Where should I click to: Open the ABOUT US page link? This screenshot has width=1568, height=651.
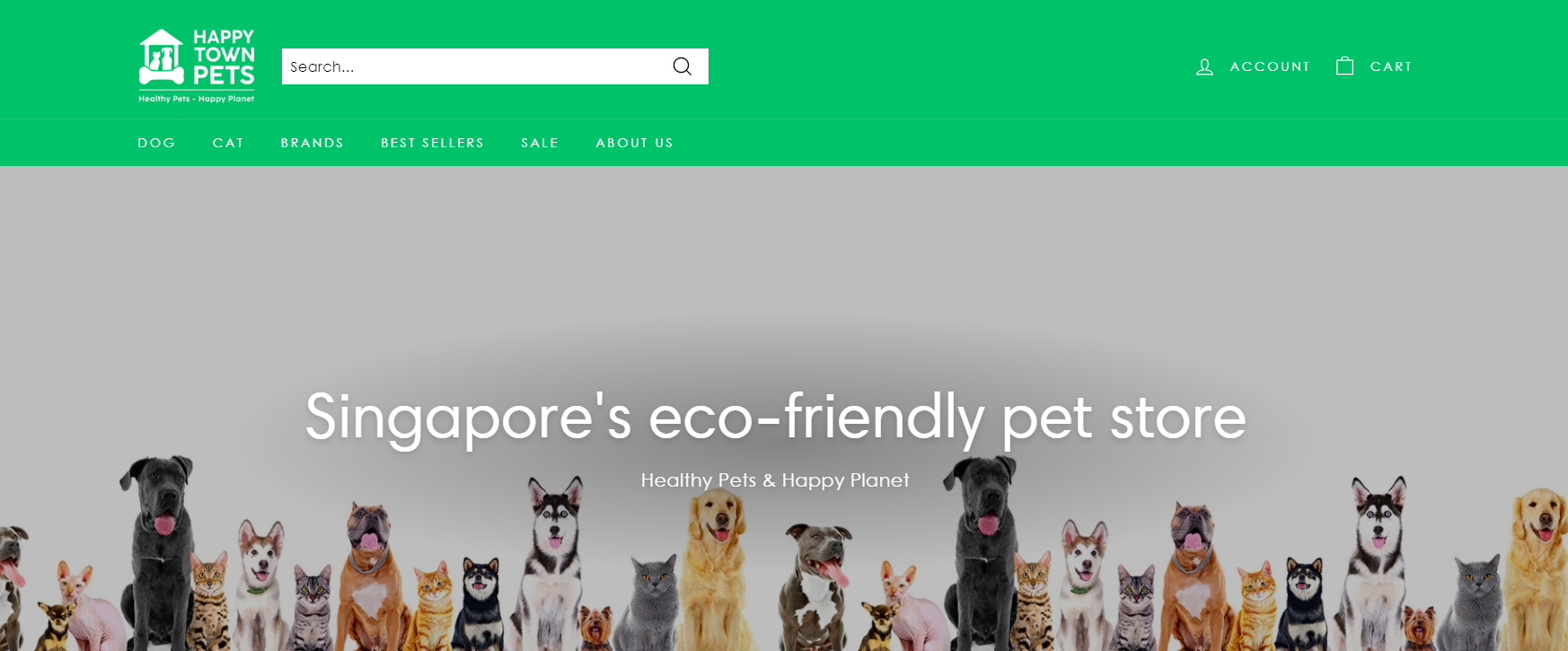click(634, 143)
